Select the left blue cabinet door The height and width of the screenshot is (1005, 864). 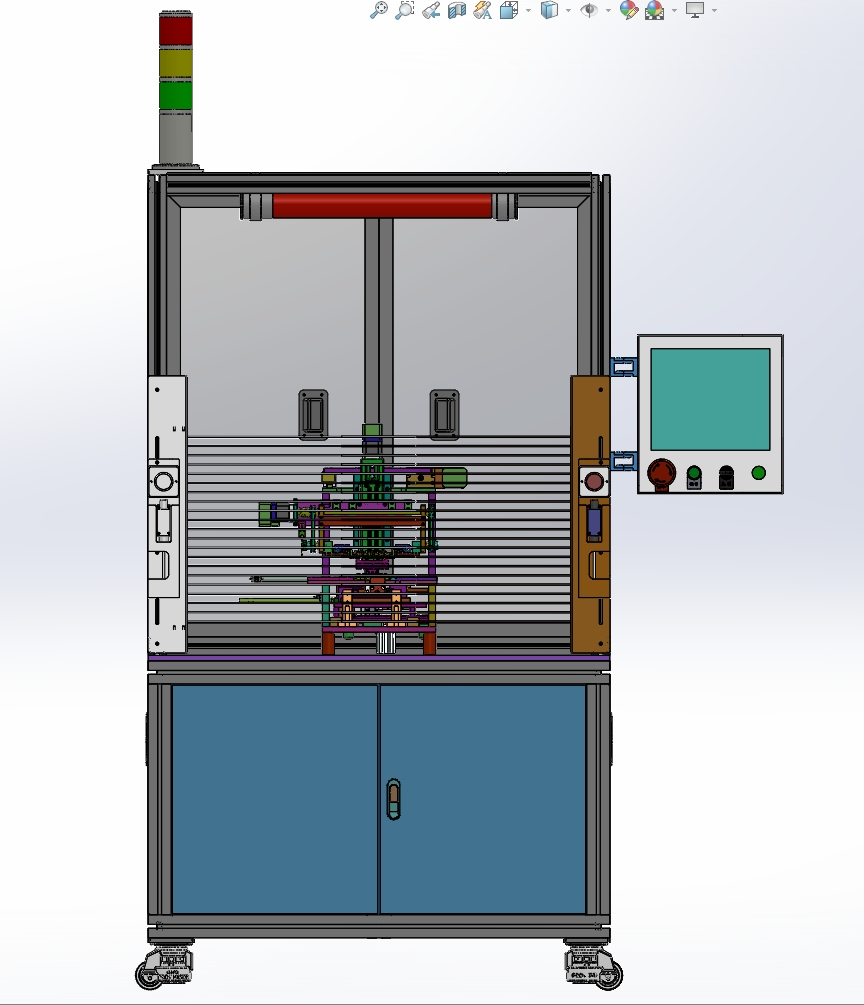(x=275, y=799)
